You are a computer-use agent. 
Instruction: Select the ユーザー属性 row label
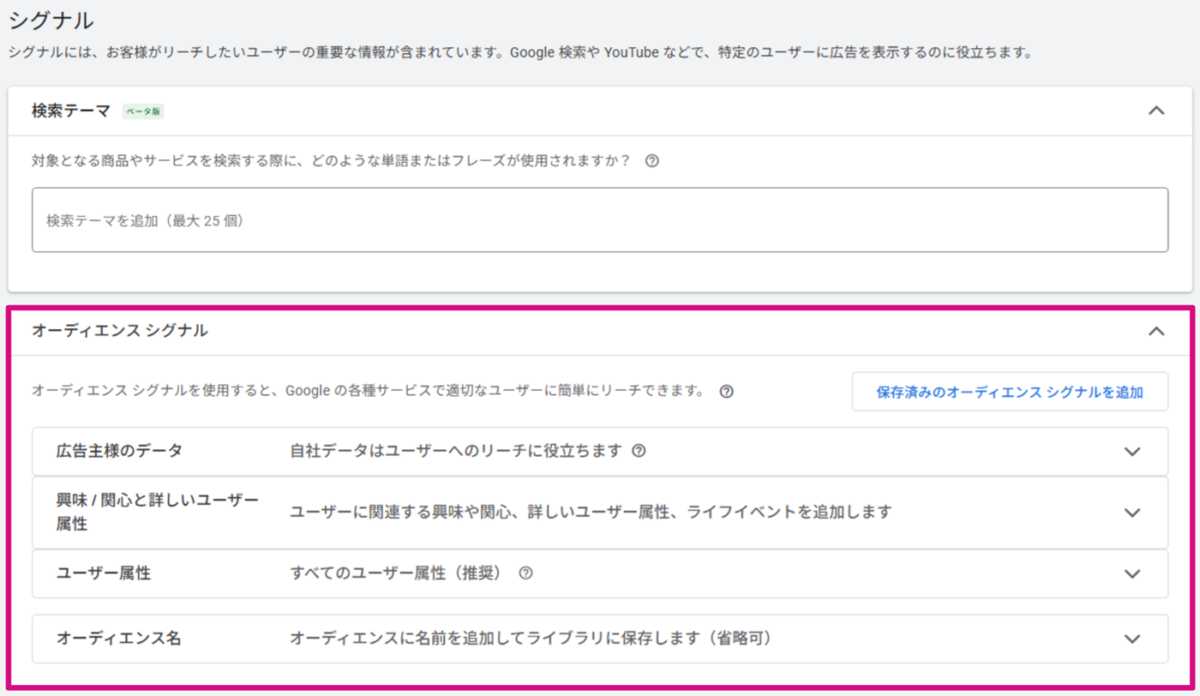coord(104,574)
